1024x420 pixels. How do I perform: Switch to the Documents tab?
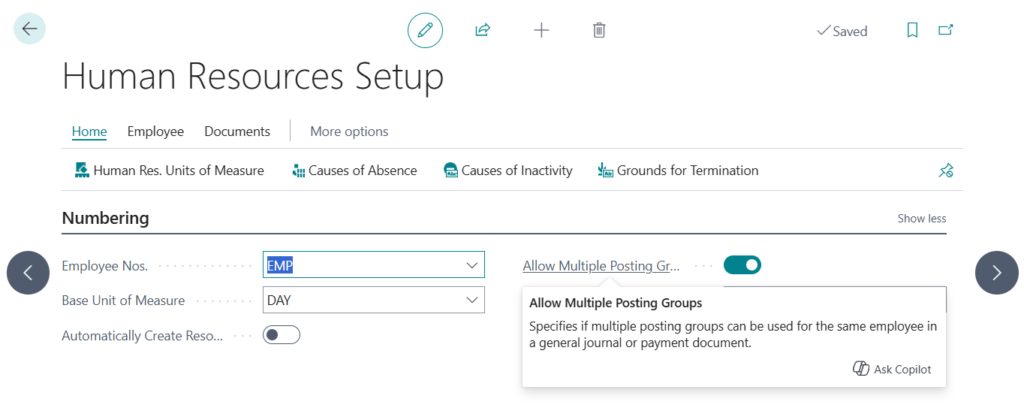pyautogui.click(x=237, y=131)
